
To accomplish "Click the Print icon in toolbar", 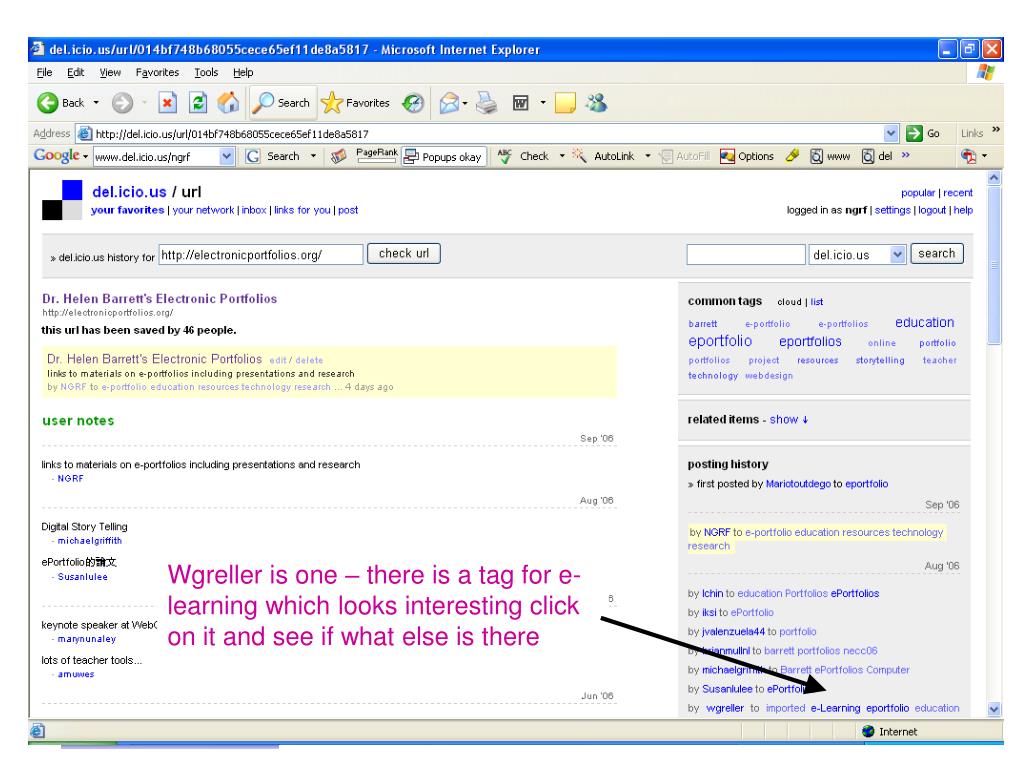I will pos(487,103).
